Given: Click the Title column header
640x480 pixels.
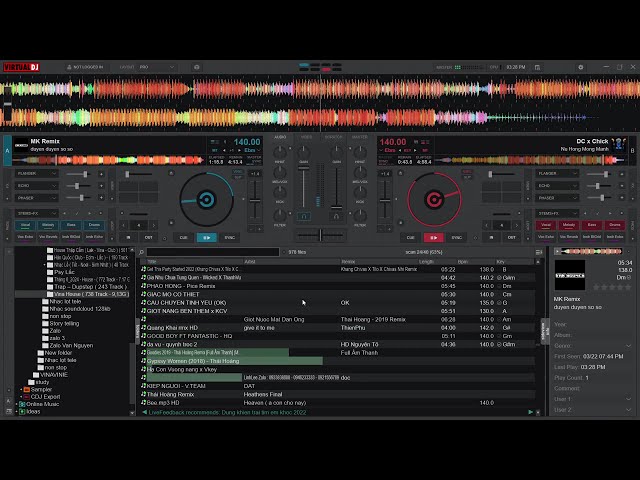Looking at the screenshot, I should (152, 262).
